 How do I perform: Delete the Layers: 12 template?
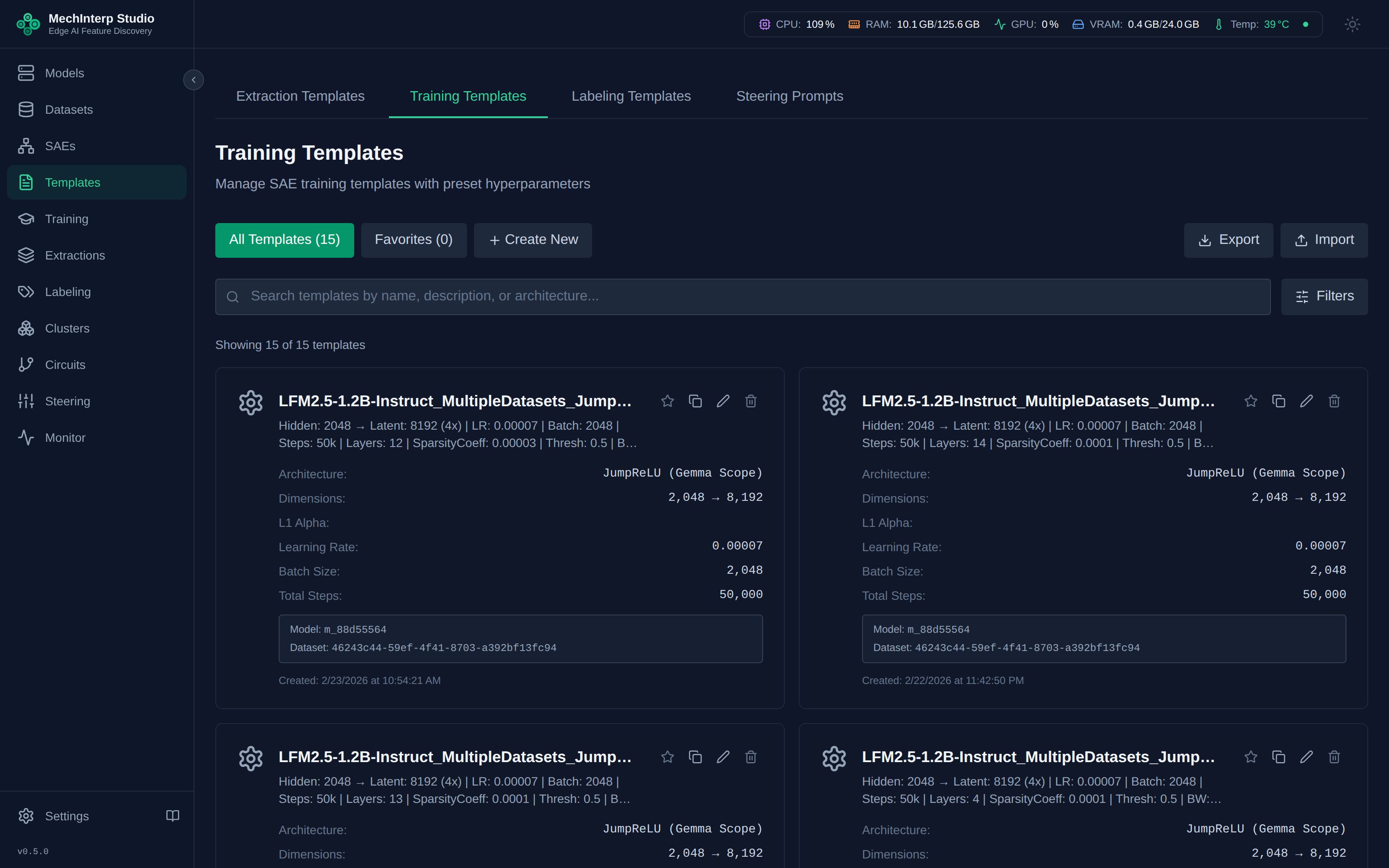[751, 401]
